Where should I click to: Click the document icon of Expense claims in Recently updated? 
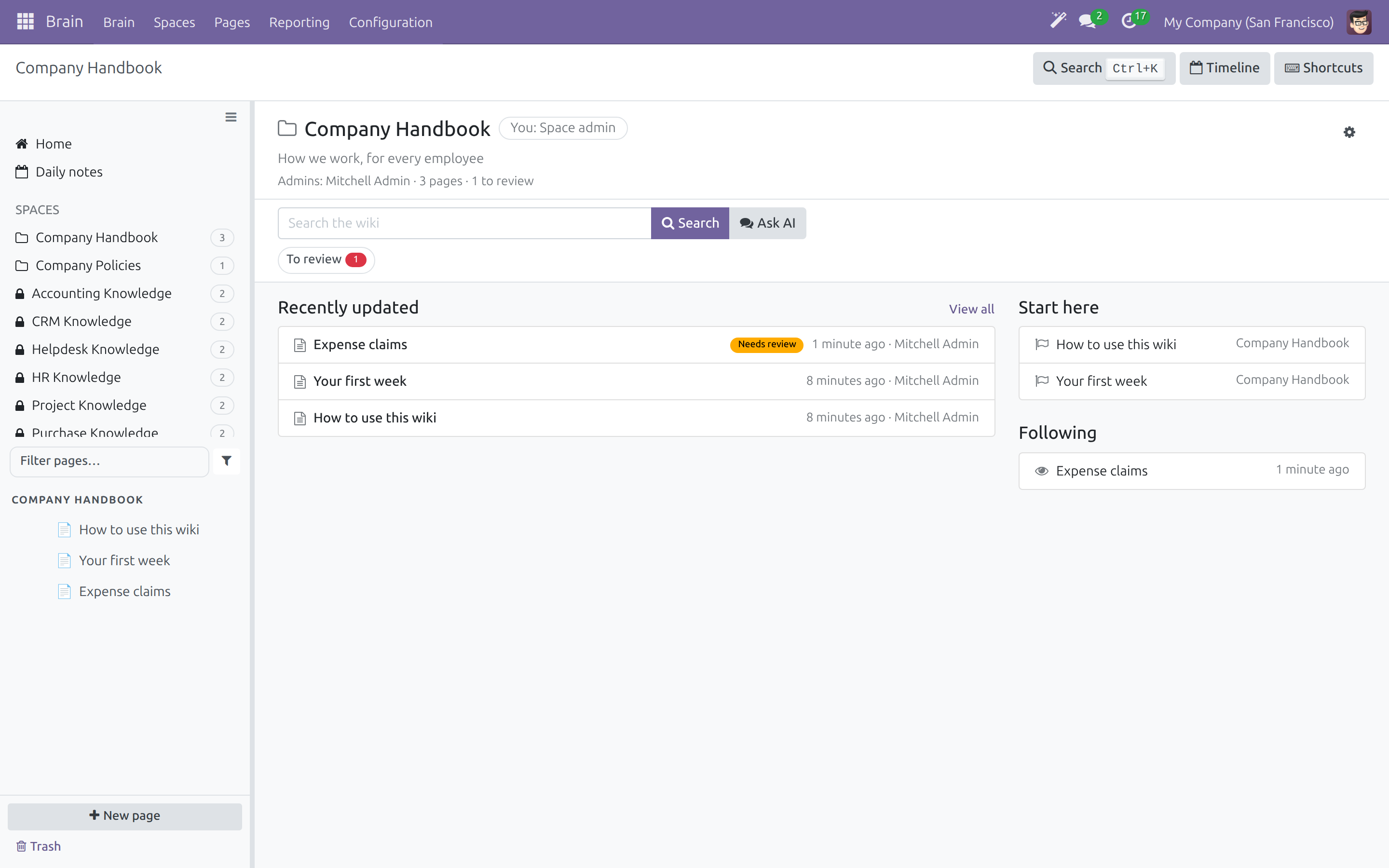300,345
